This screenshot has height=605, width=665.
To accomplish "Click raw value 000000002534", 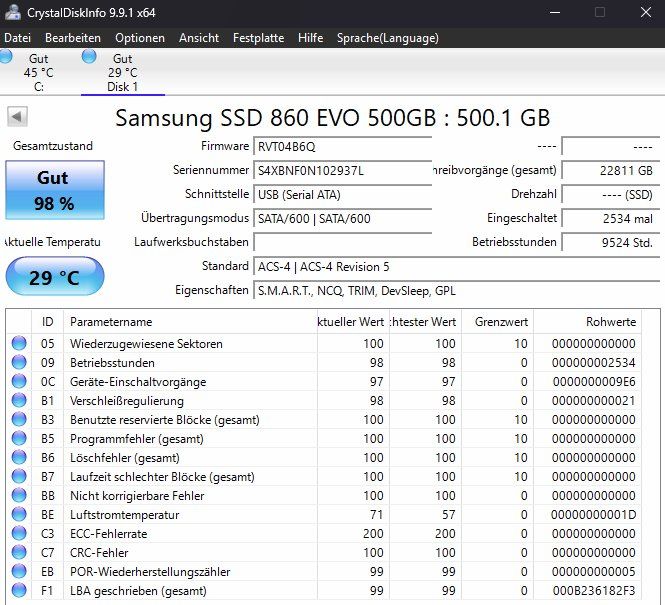I will click(593, 363).
